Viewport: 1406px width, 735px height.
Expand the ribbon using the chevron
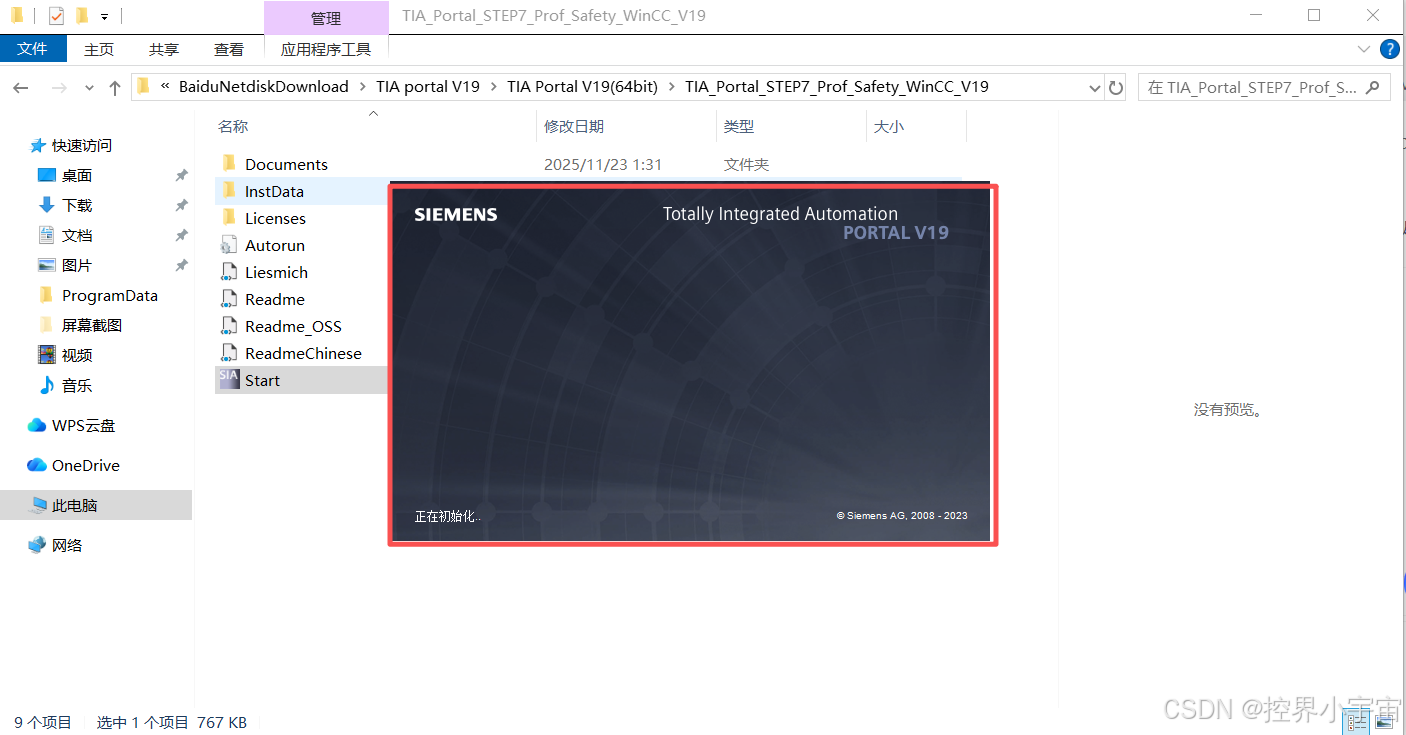pyautogui.click(x=1364, y=49)
